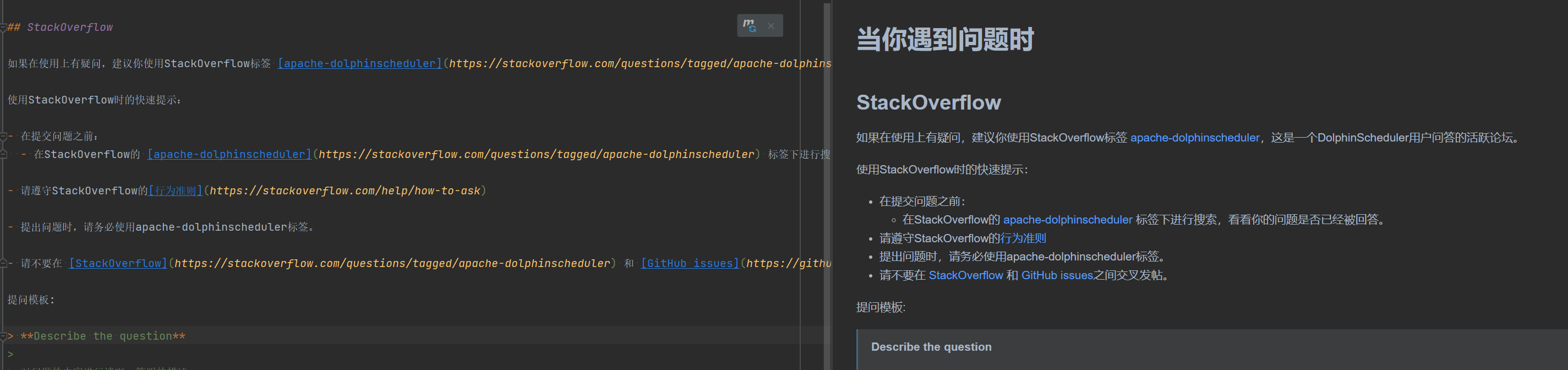Screen dimensions: 1568x370
Task: Open the [行为准则] link in the editor
Action: (176, 191)
